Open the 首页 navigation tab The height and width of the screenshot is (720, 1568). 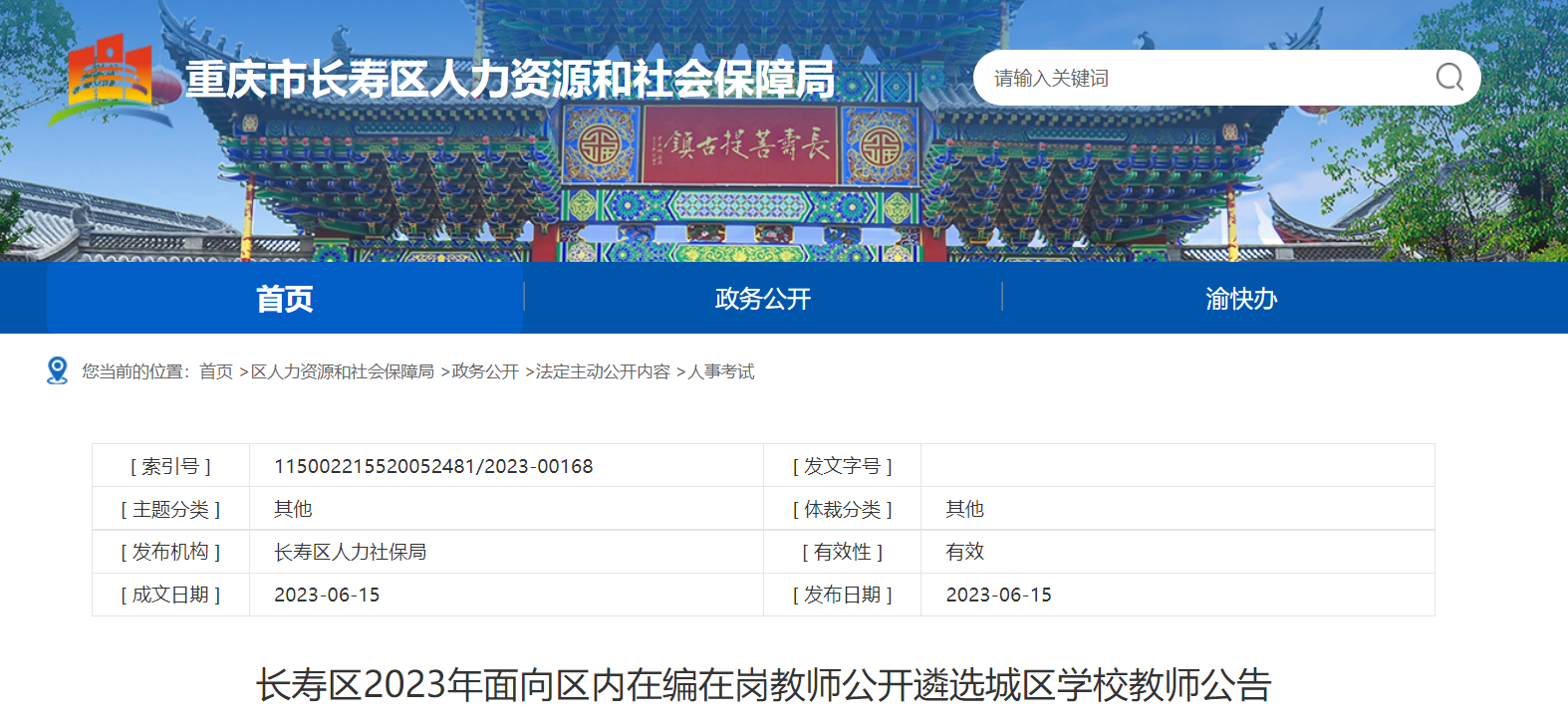[285, 298]
